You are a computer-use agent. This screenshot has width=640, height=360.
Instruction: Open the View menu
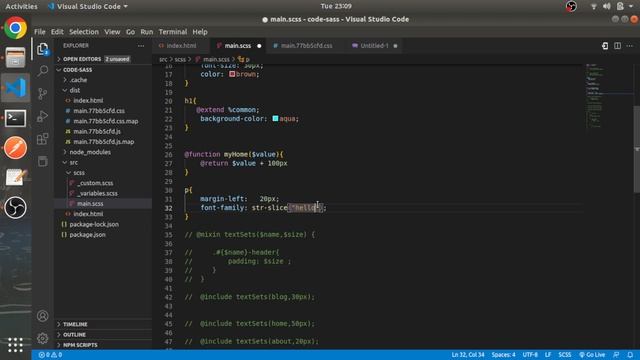click(x=112, y=32)
